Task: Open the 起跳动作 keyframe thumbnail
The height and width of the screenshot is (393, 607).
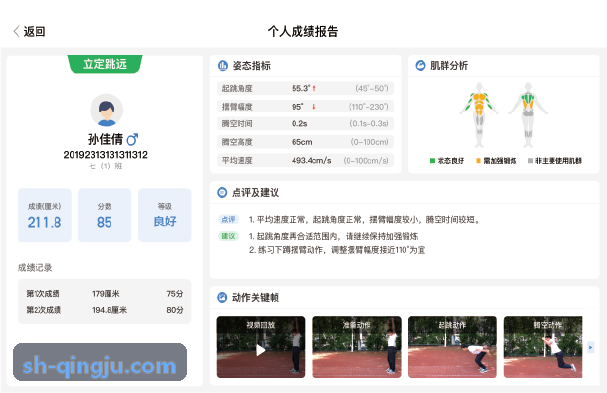Action: pyautogui.click(x=452, y=347)
